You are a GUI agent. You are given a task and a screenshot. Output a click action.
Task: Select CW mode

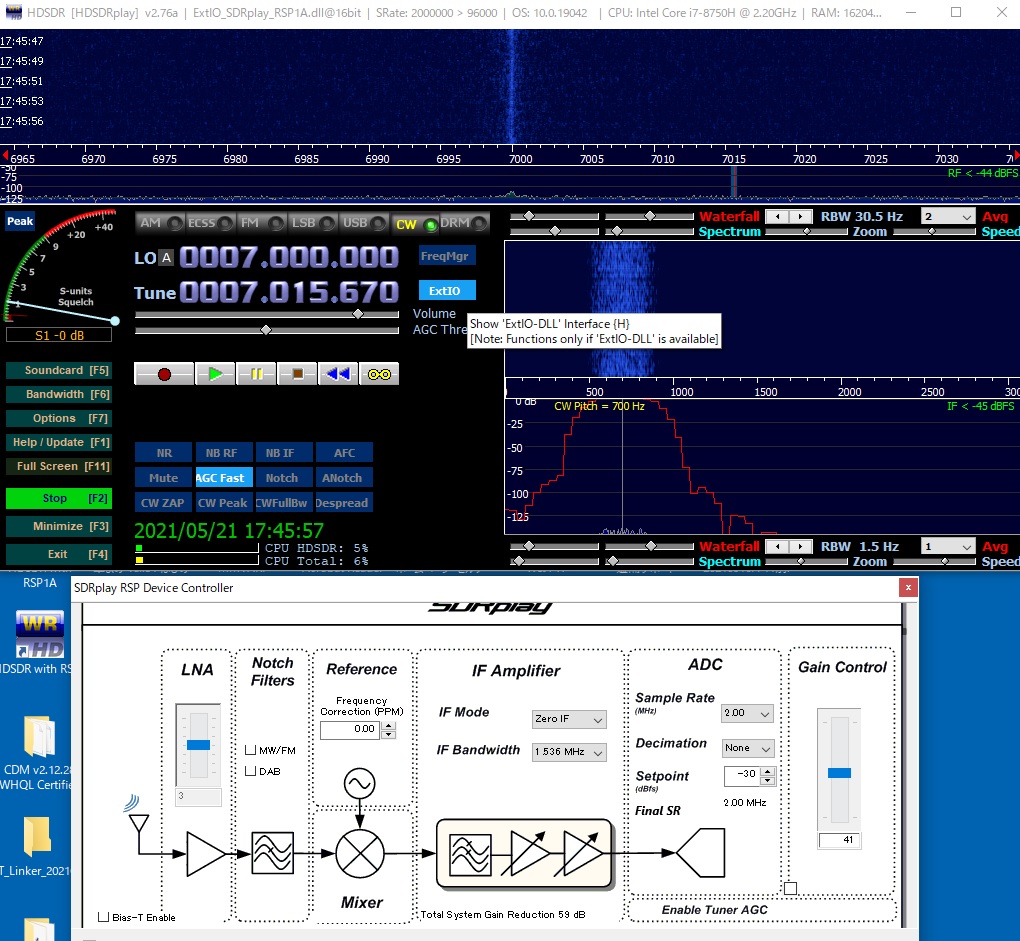(x=414, y=224)
